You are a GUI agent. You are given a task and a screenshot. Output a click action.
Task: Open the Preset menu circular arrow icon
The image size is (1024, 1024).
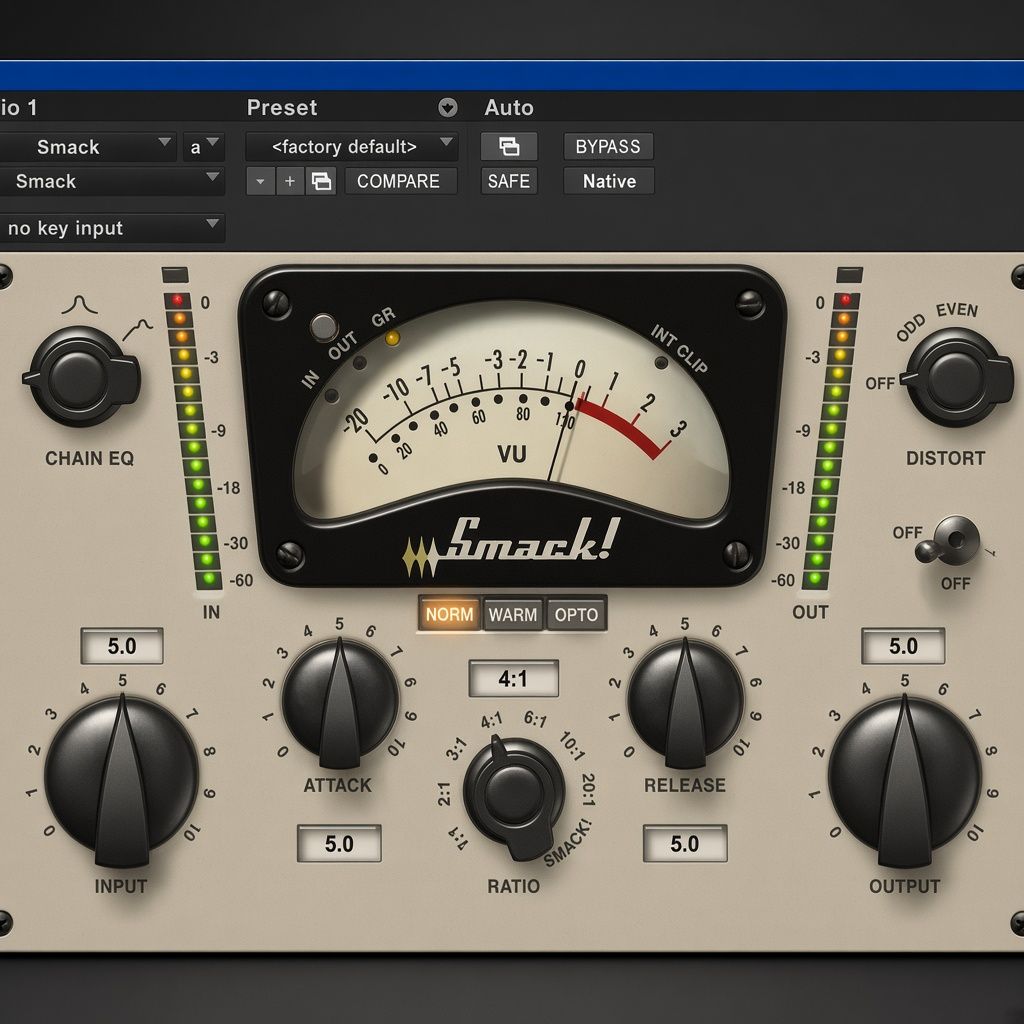pos(448,108)
